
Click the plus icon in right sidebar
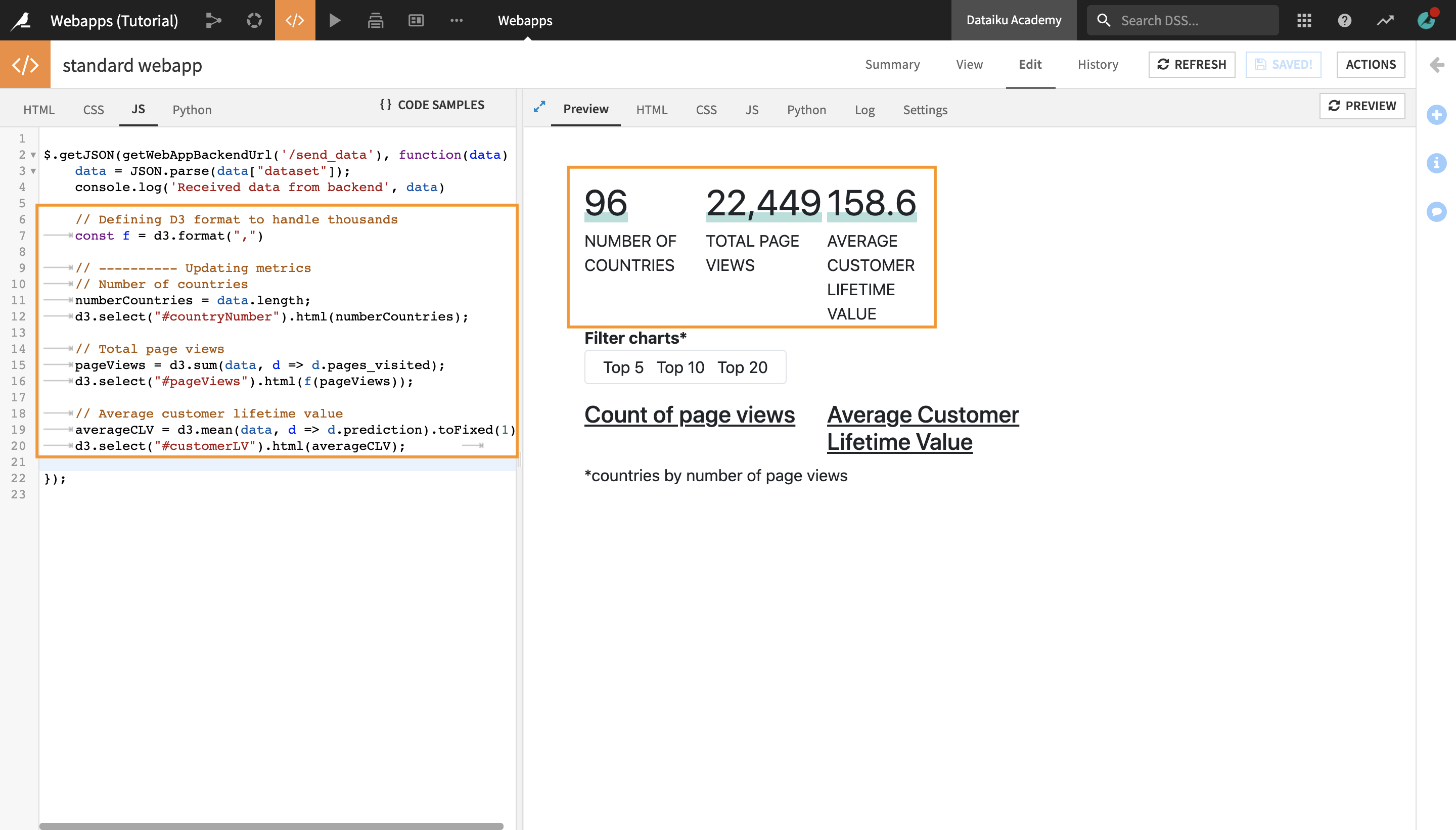coord(1437,115)
